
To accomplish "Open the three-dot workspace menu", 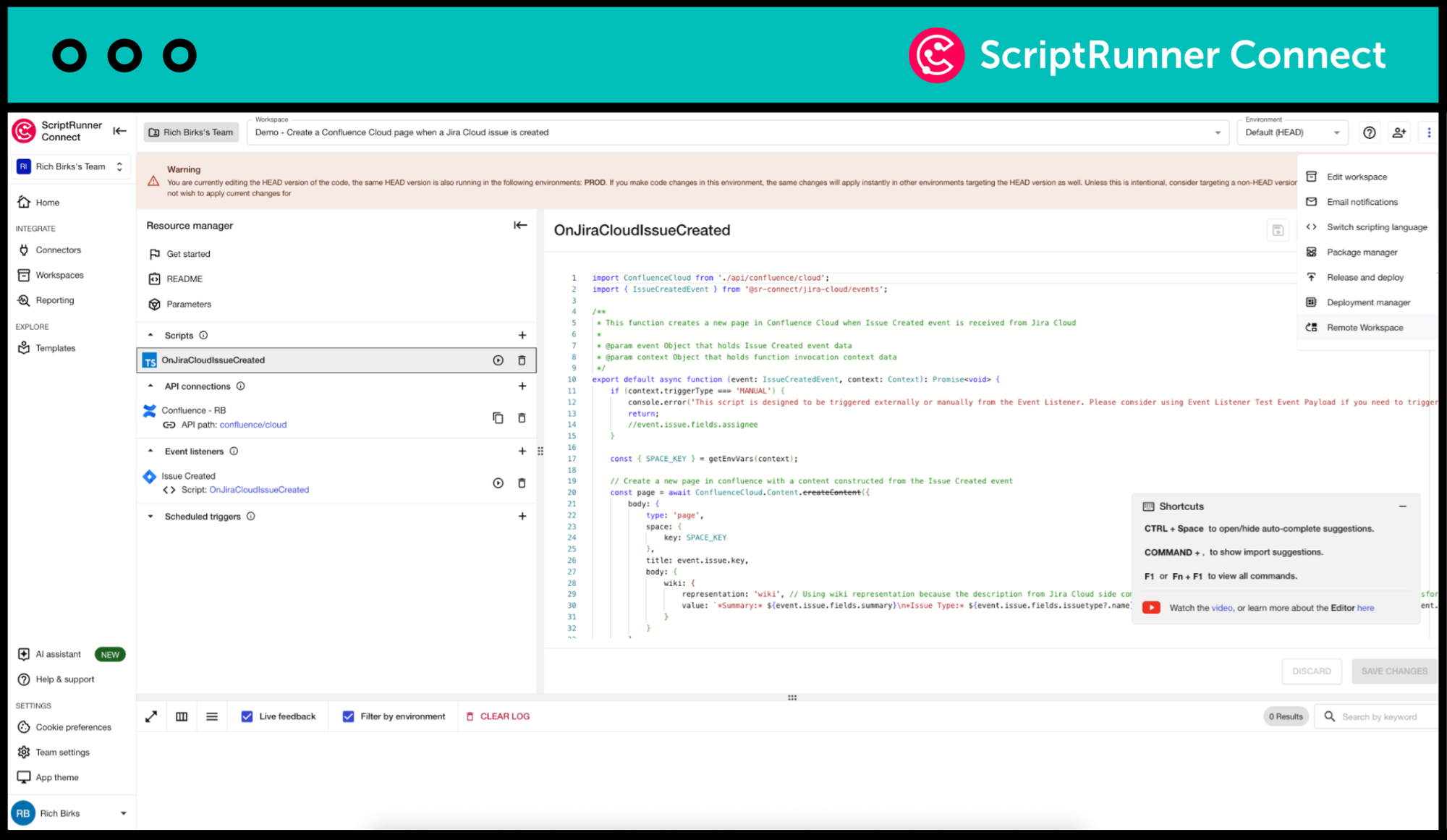I will [x=1429, y=132].
